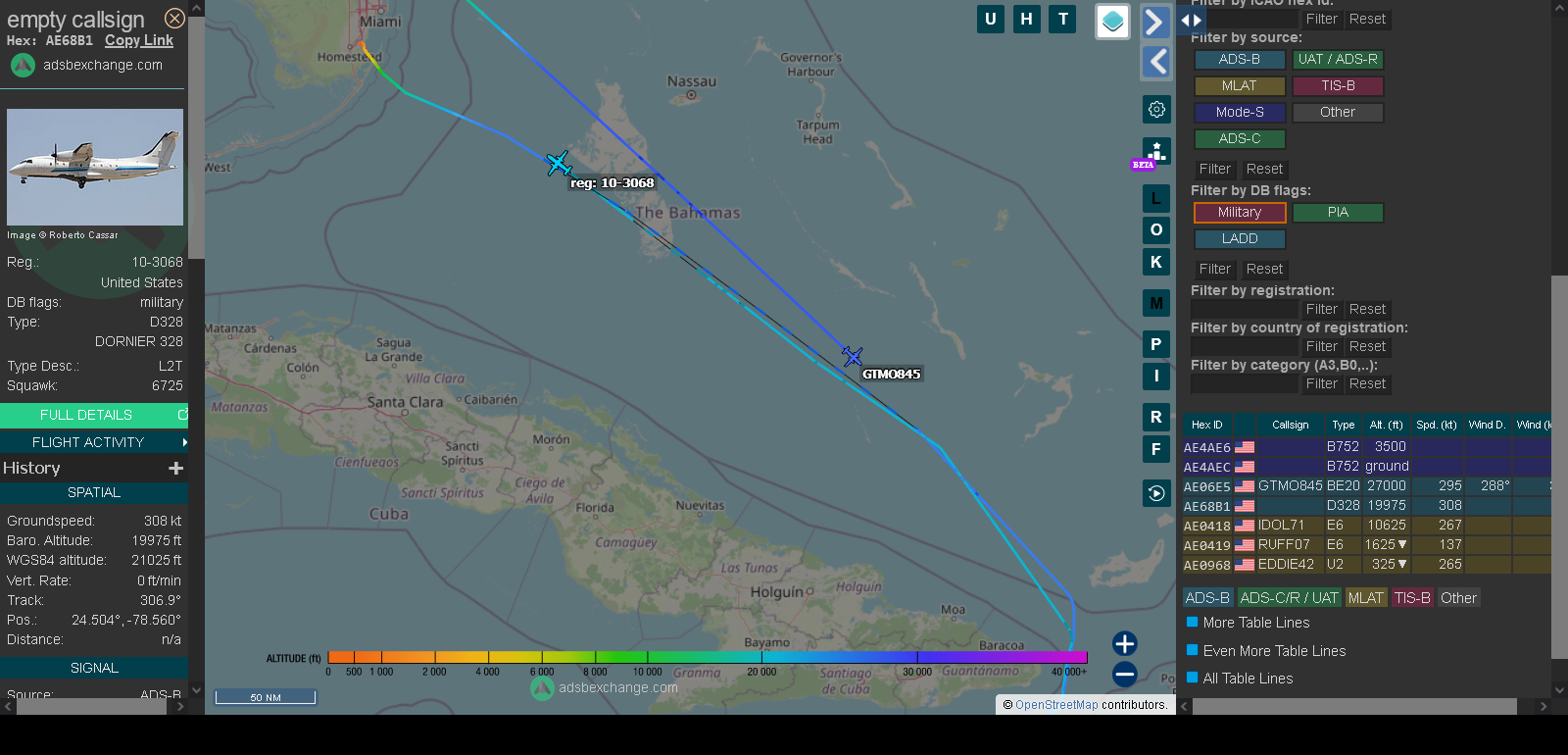
Task: Toggle the I map button
Action: (x=1156, y=376)
